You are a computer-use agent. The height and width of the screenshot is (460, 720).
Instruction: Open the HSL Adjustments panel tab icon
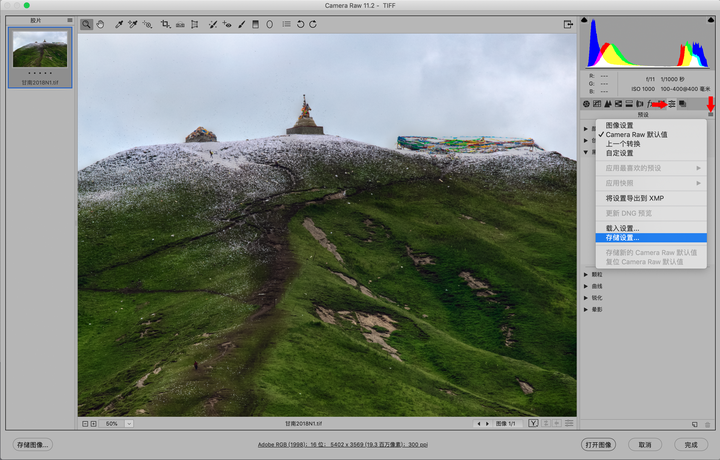click(x=619, y=104)
